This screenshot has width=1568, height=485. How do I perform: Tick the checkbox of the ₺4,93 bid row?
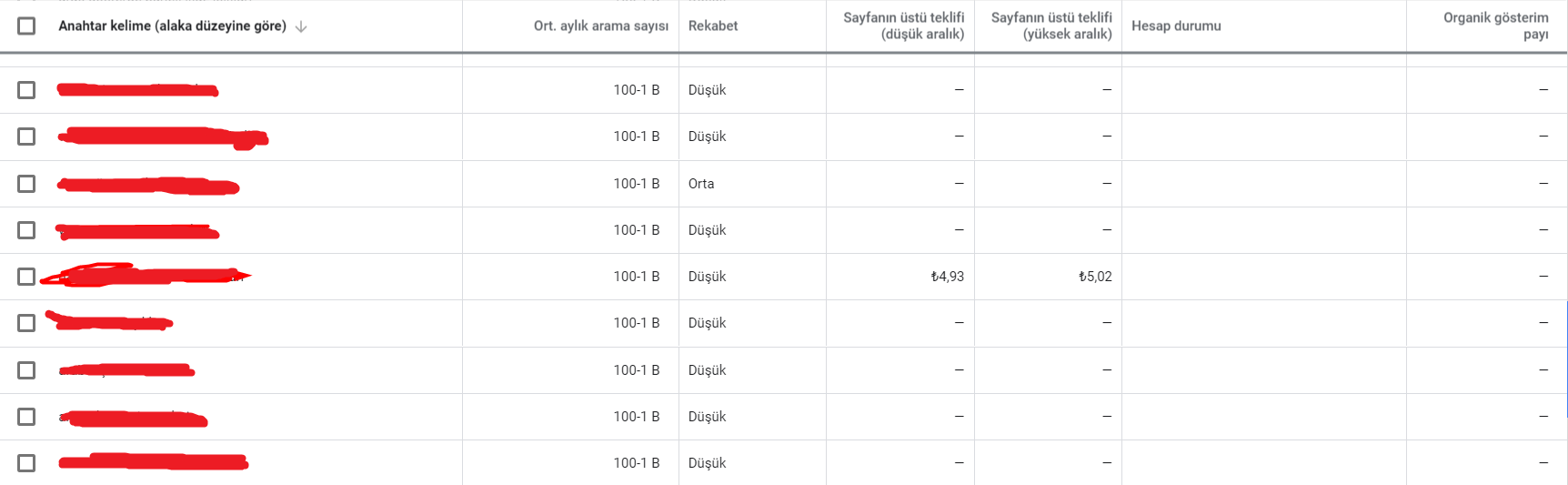[26, 277]
